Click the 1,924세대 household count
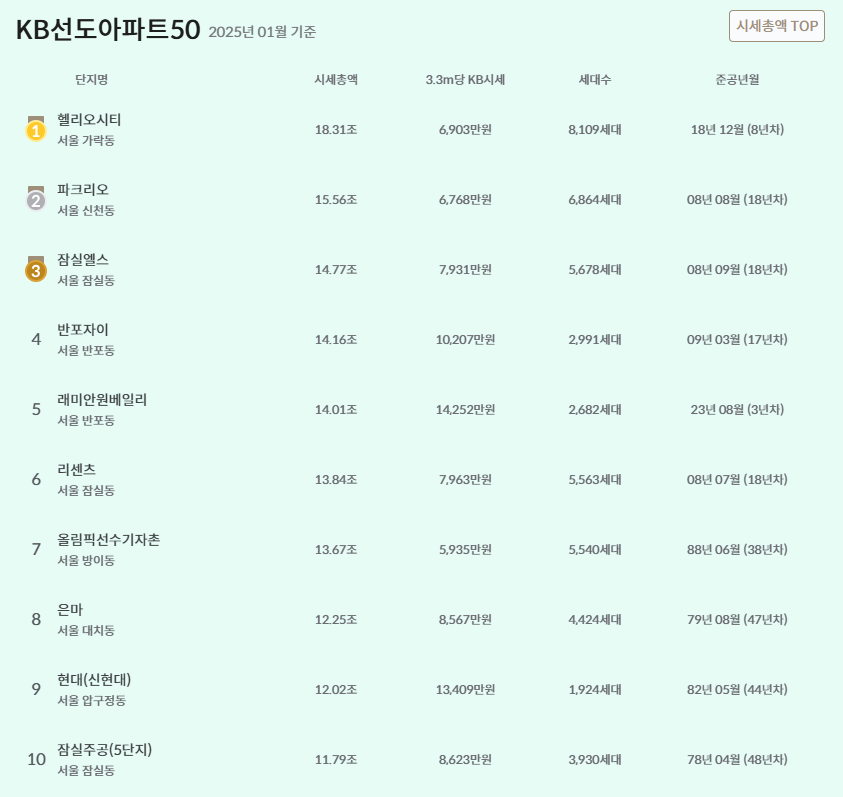 [595, 689]
